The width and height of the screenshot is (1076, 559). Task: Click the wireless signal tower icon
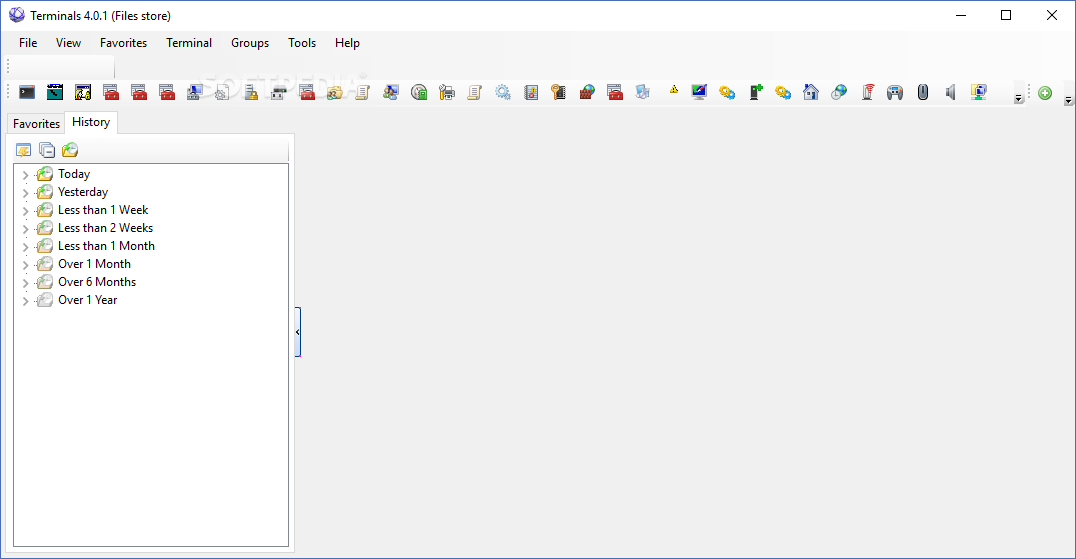(867, 92)
